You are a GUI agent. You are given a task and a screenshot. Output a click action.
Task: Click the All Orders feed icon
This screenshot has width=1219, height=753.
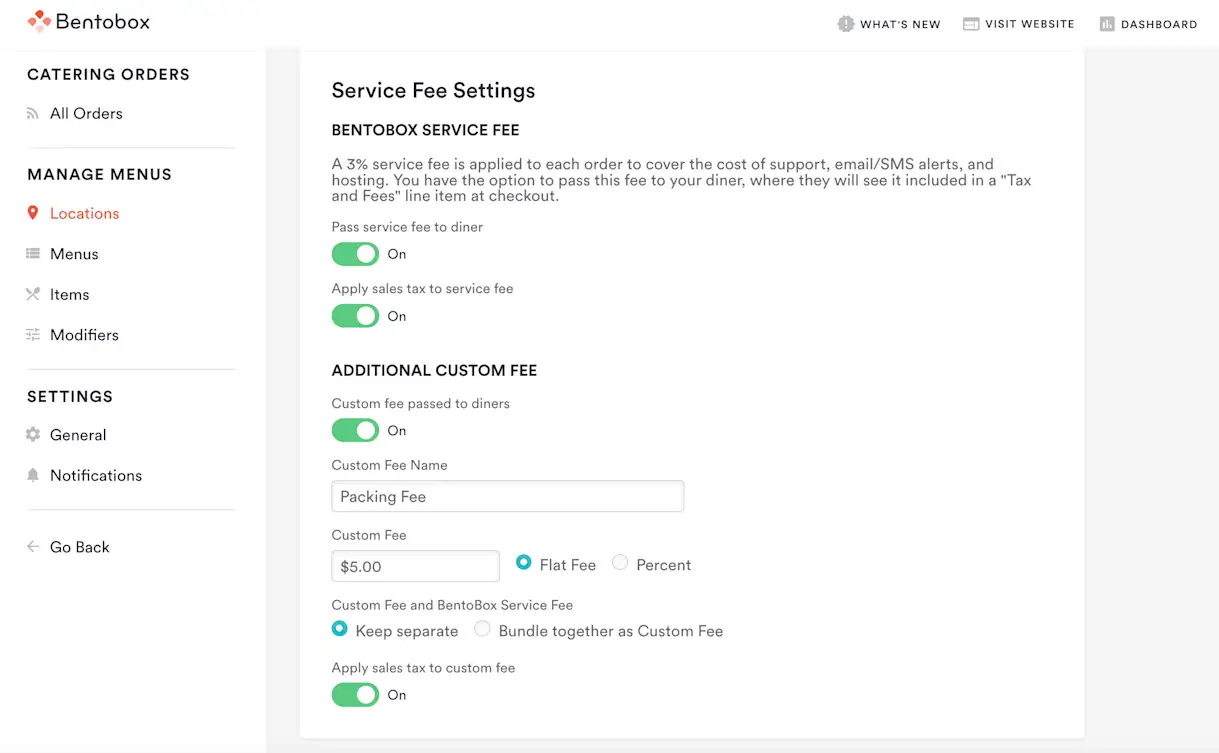33,114
